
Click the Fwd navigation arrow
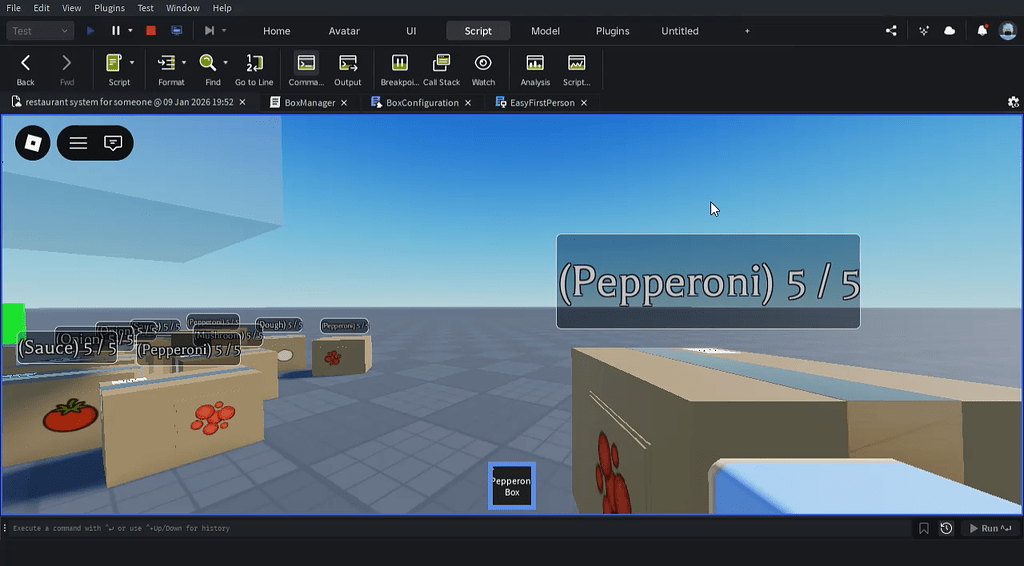pos(67,69)
